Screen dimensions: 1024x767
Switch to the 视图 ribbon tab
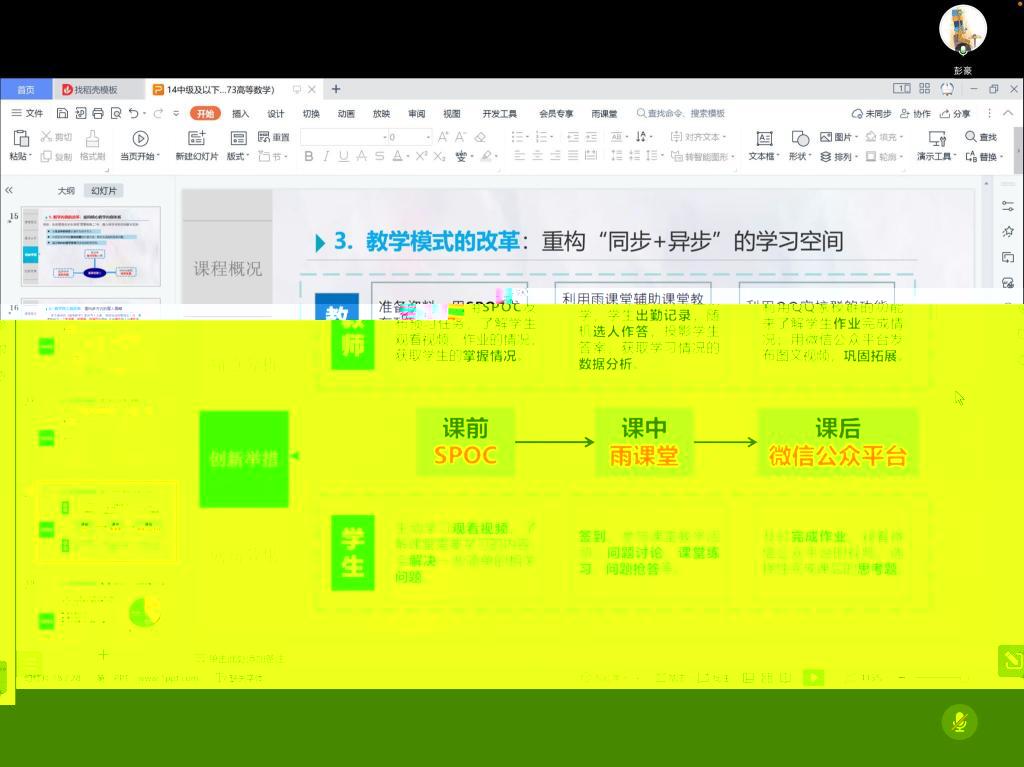452,114
